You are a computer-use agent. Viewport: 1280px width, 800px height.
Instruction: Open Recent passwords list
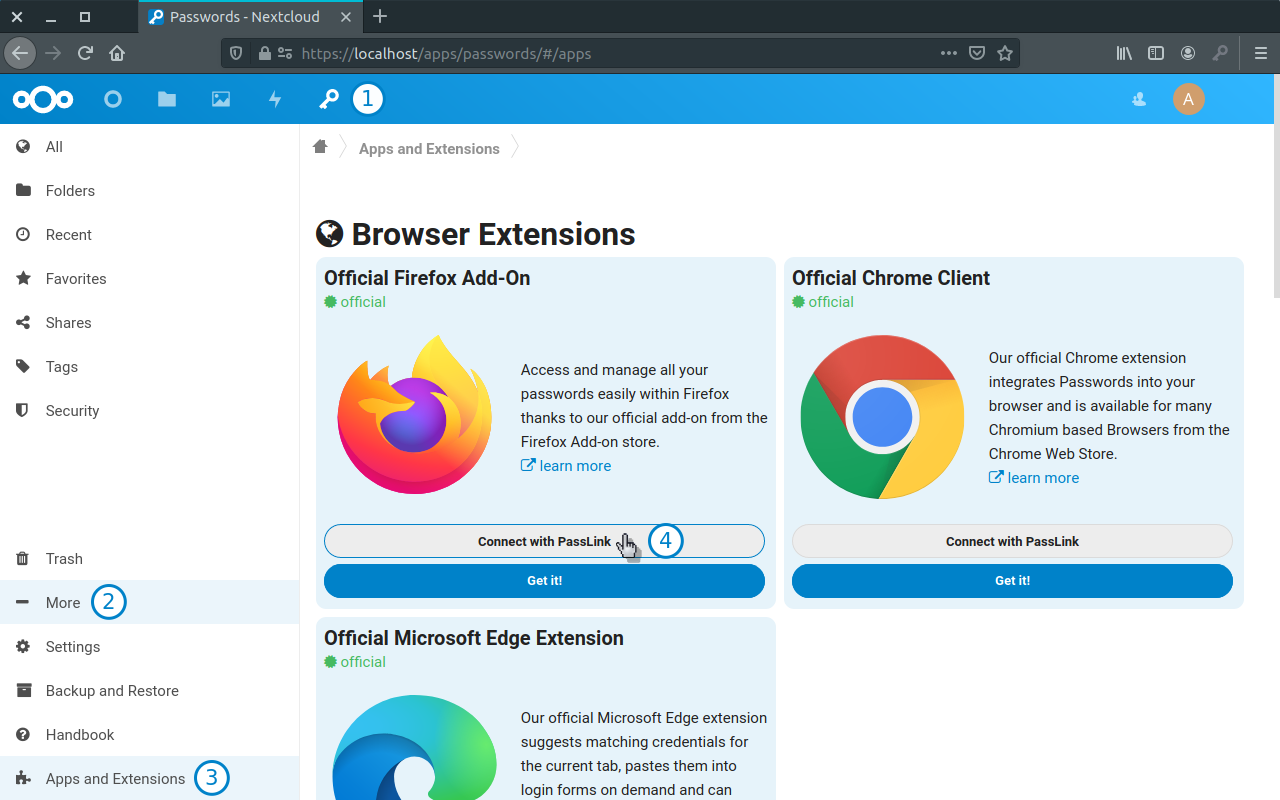pos(150,235)
